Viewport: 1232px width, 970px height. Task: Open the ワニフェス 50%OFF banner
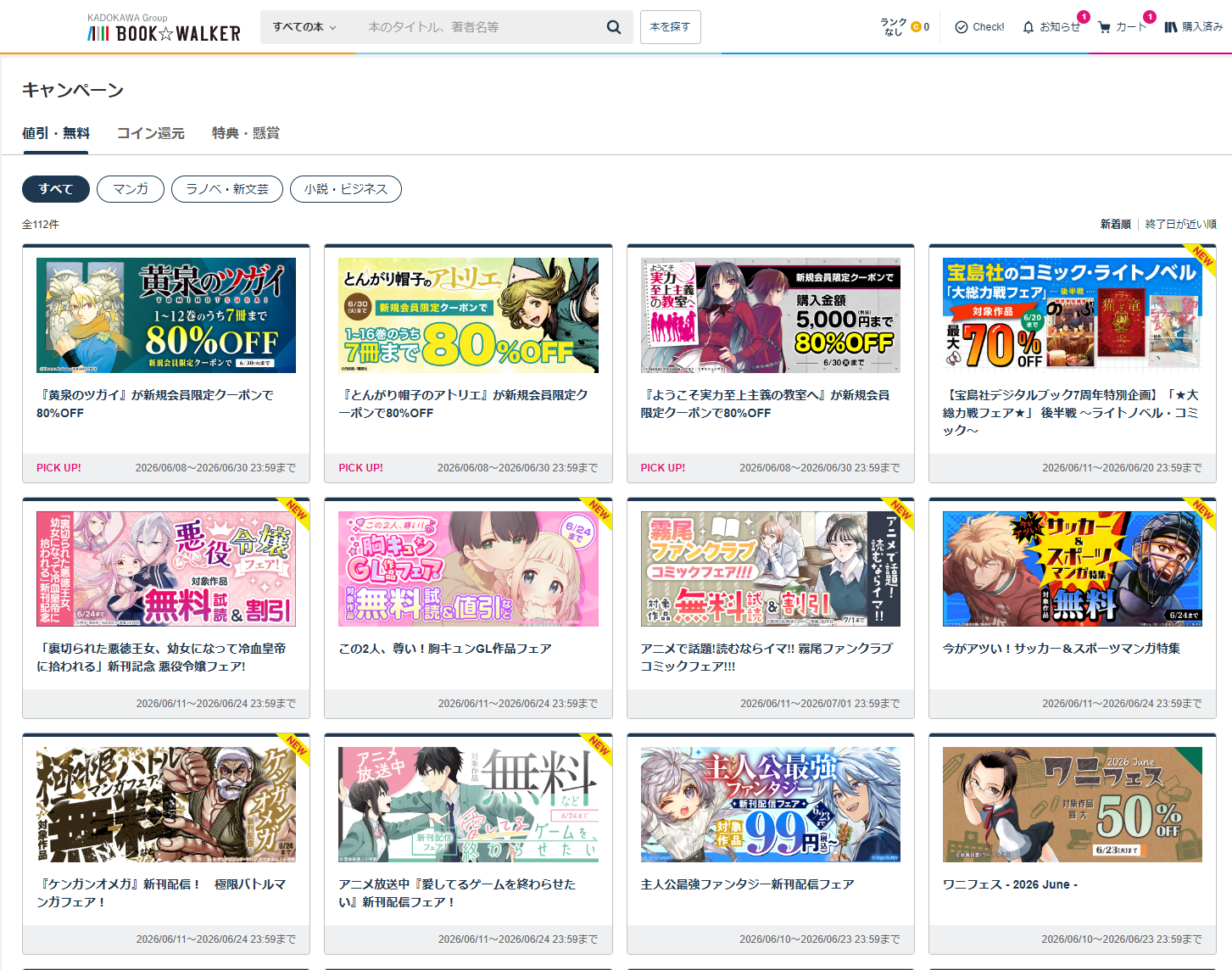[x=1073, y=805]
